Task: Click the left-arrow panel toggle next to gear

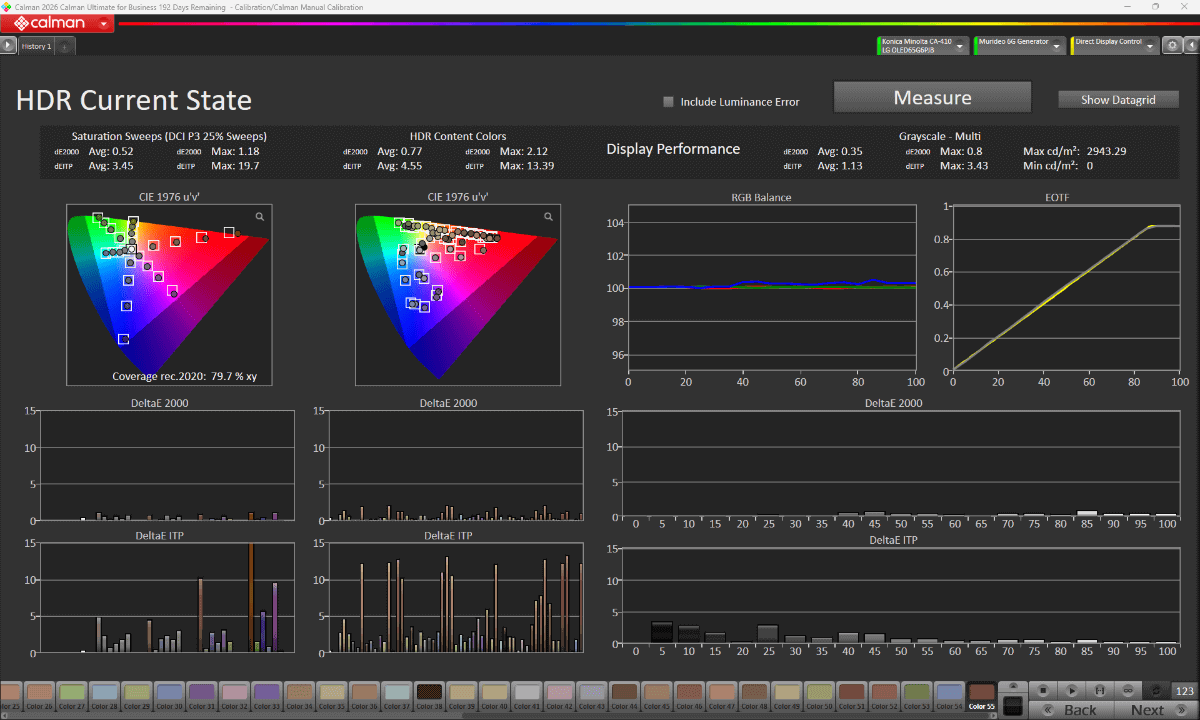Action: (1190, 45)
